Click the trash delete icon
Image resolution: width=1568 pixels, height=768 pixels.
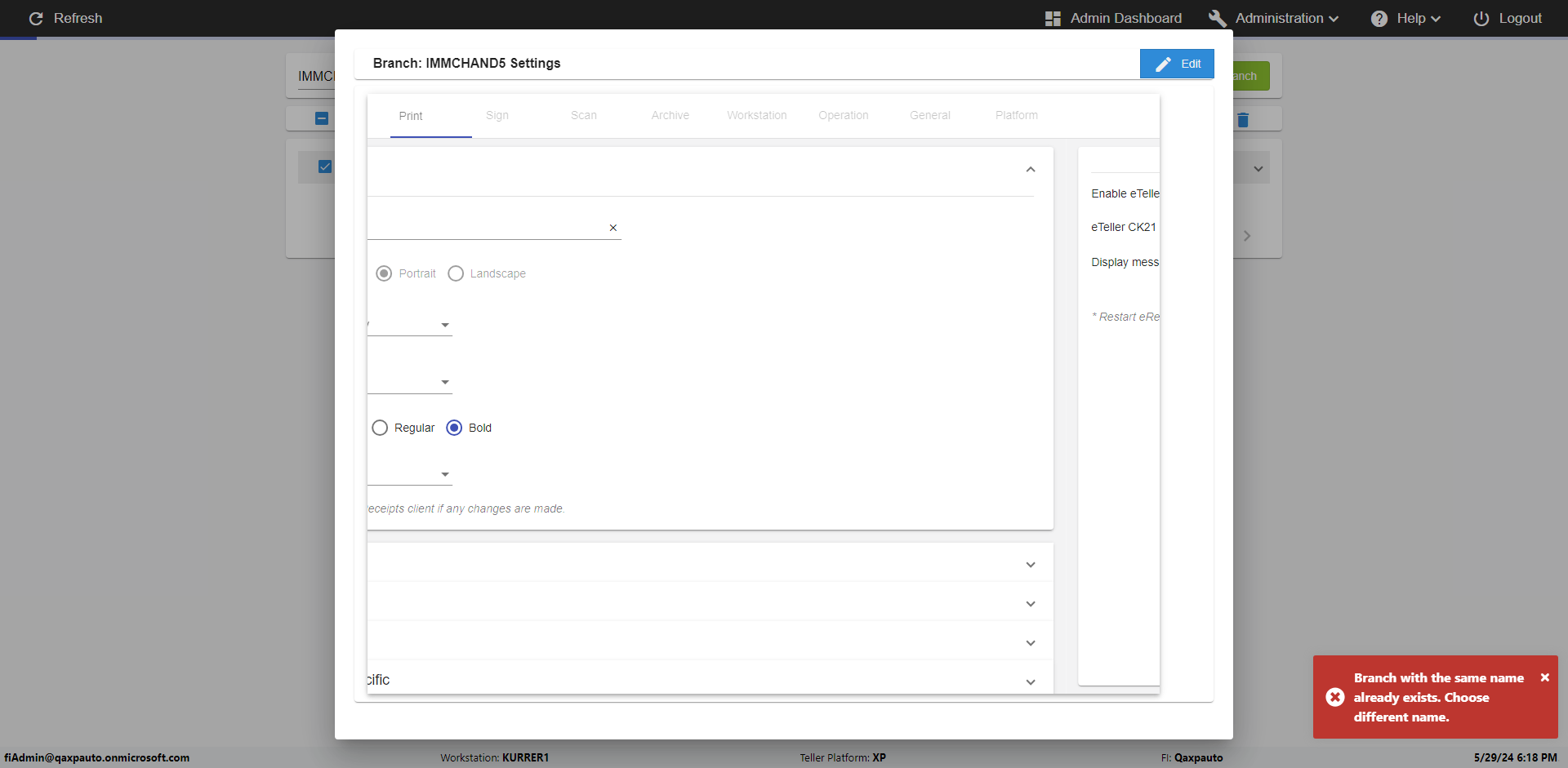coord(1243,120)
